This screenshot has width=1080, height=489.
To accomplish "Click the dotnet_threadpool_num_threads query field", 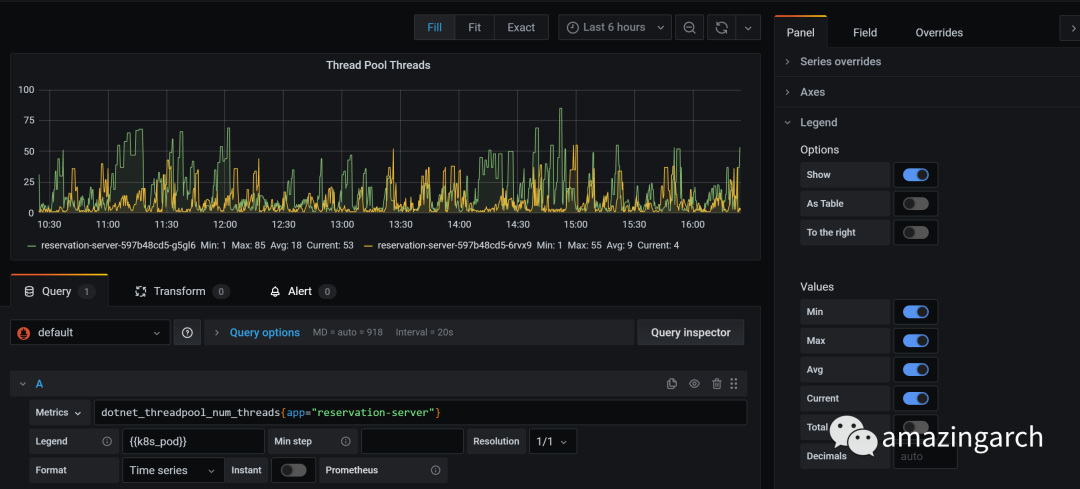I will pos(420,413).
